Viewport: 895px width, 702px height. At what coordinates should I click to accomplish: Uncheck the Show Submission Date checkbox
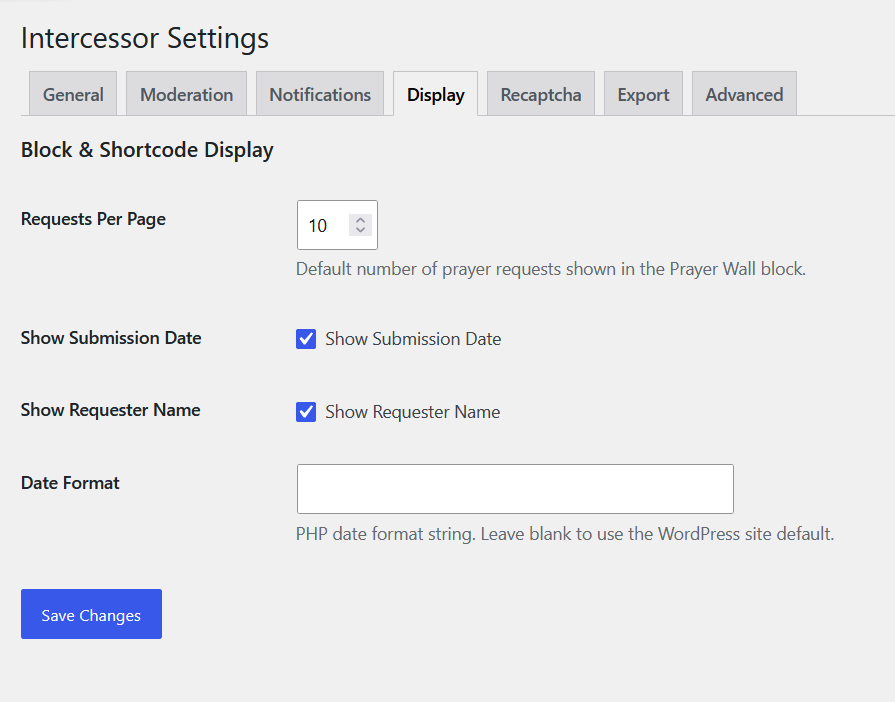tap(306, 338)
